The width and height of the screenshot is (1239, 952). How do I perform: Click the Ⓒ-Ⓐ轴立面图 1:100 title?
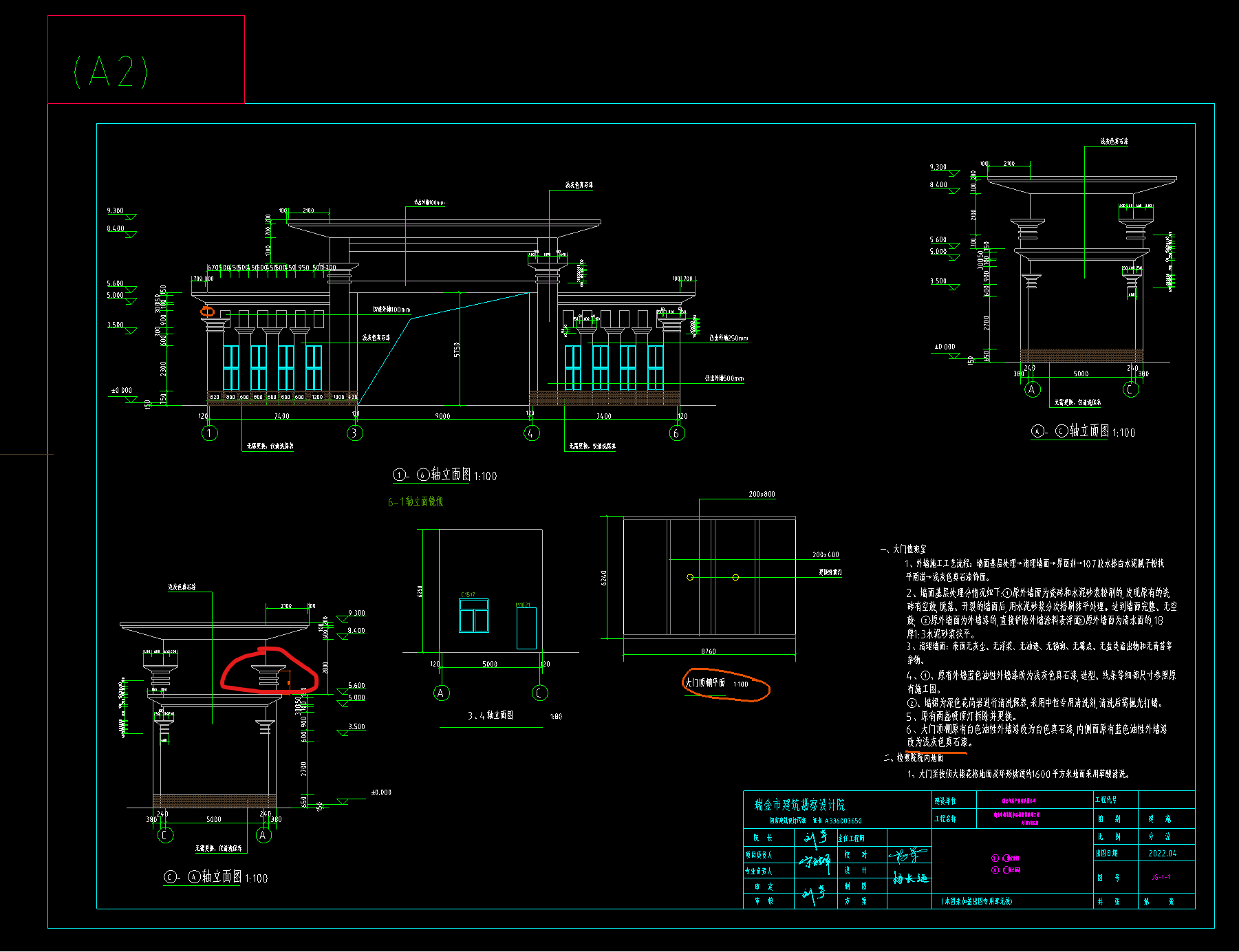click(x=215, y=877)
